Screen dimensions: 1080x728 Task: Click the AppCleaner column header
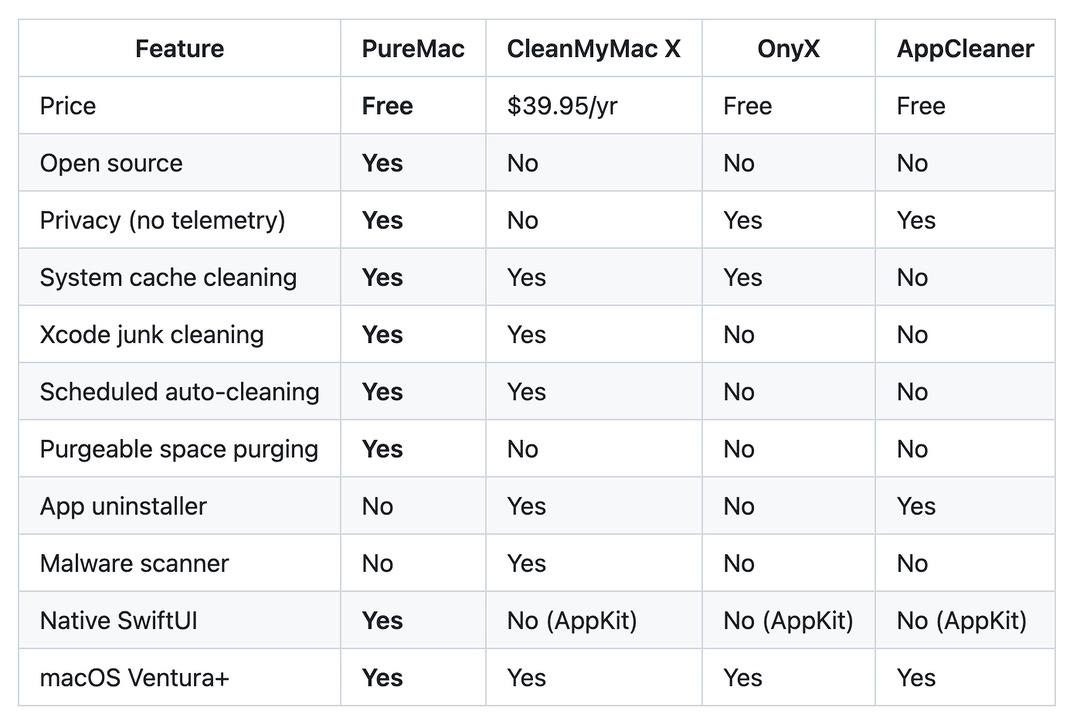point(965,49)
